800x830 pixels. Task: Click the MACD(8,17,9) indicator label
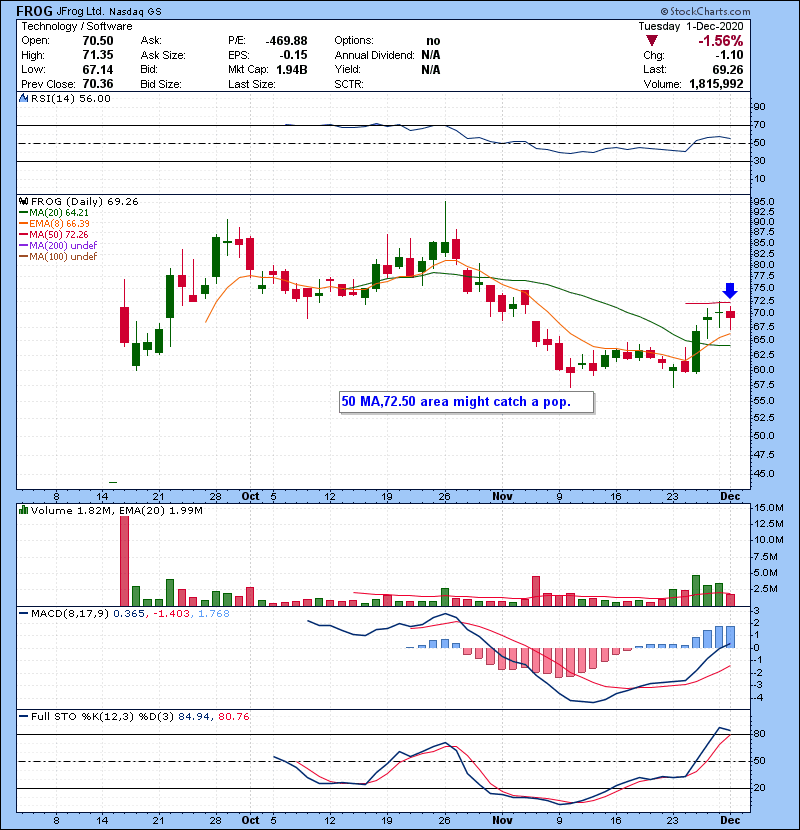(x=70, y=614)
